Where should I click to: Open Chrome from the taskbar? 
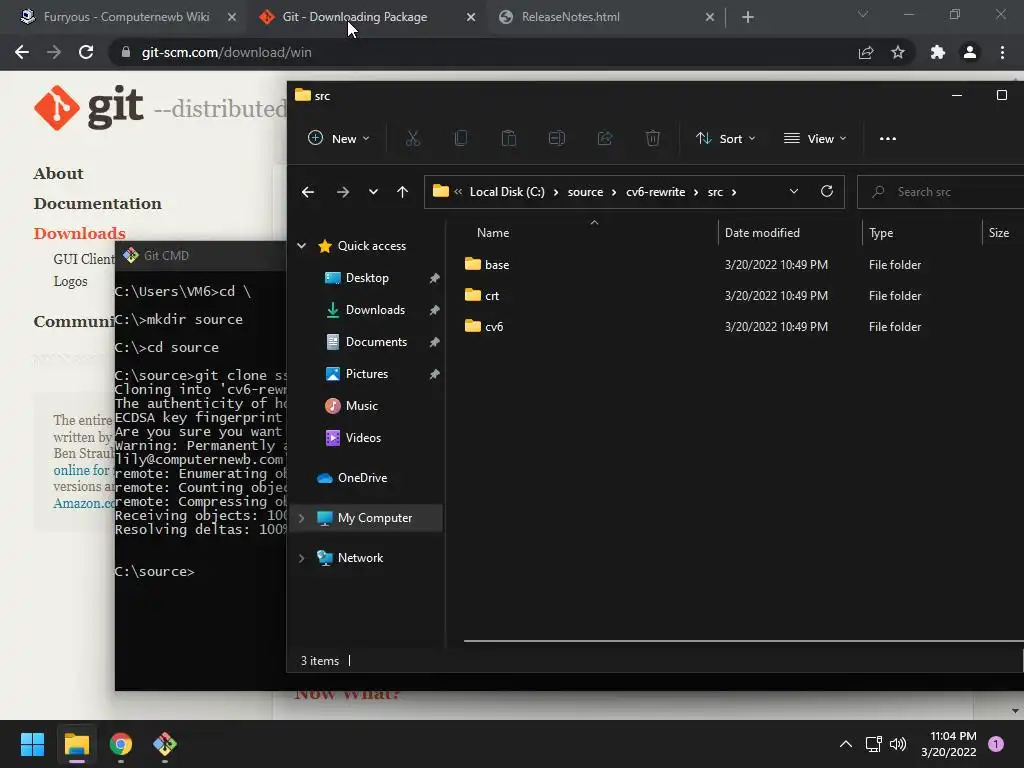(121, 744)
